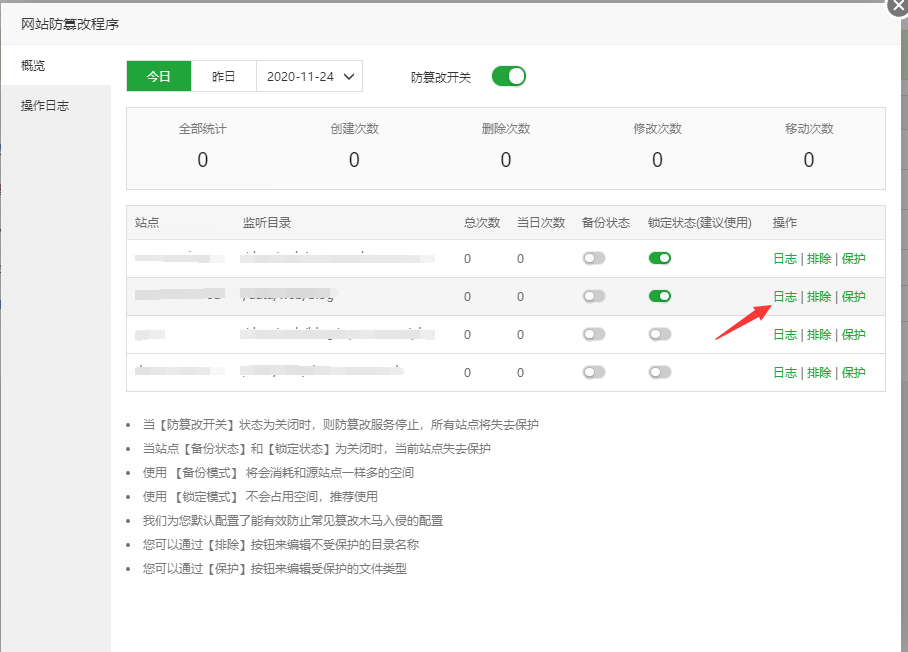Enable 备份状态 for the first site row
908x652 pixels.
[x=594, y=258]
